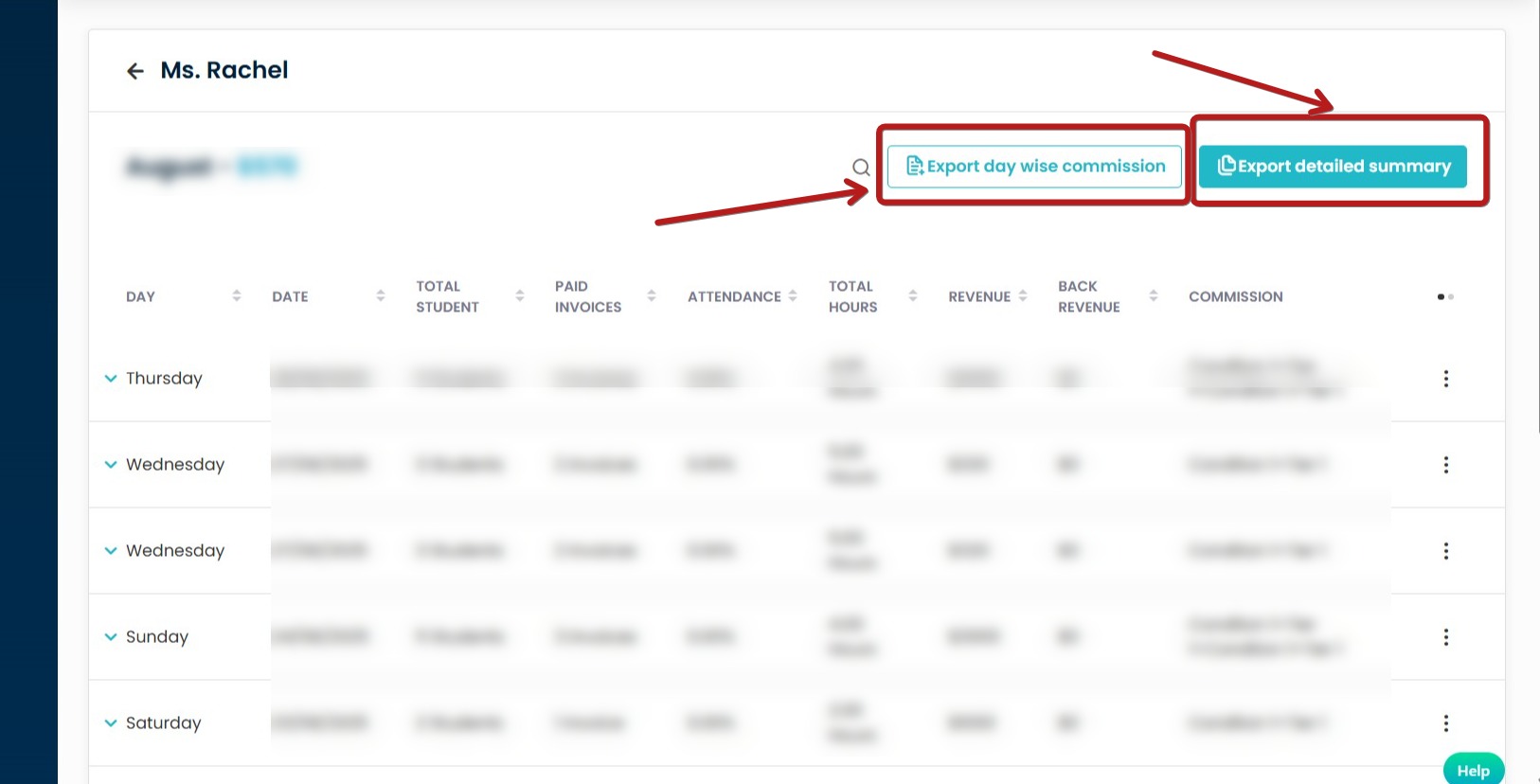The width and height of the screenshot is (1540, 784).
Task: Click the search magnifier icon
Action: pyautogui.click(x=861, y=168)
